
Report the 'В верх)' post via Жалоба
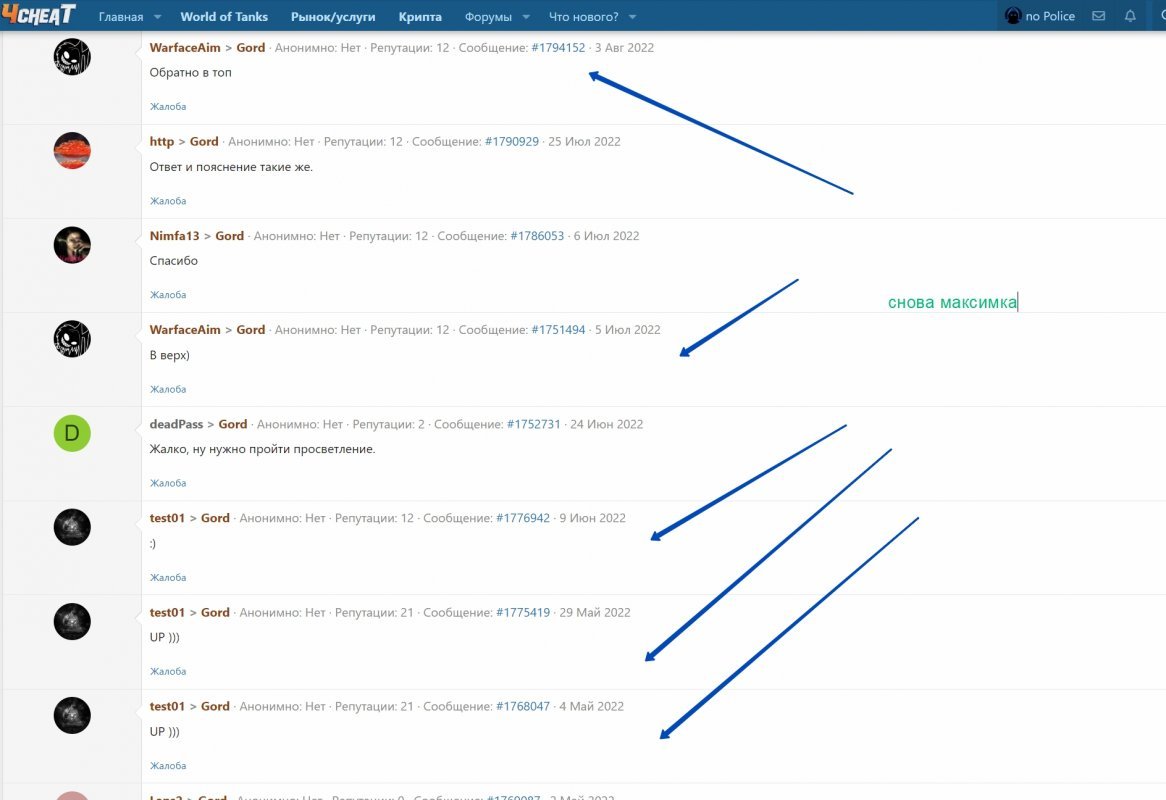[x=168, y=389]
